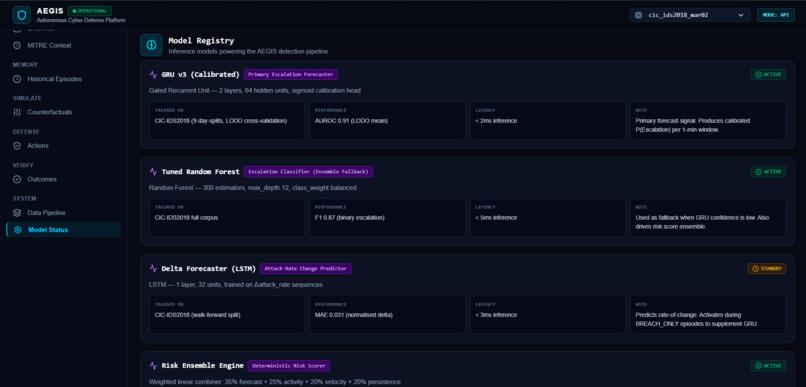The image size is (806, 387).
Task: Click the Historical Episodes clock icon
Action: [17, 79]
